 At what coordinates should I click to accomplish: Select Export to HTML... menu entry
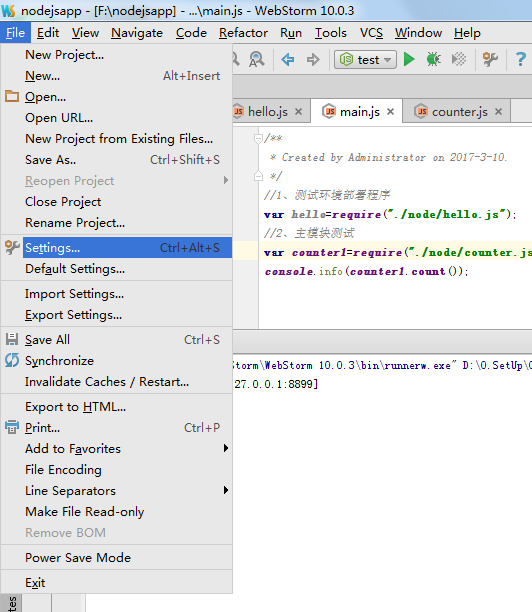coord(117,407)
